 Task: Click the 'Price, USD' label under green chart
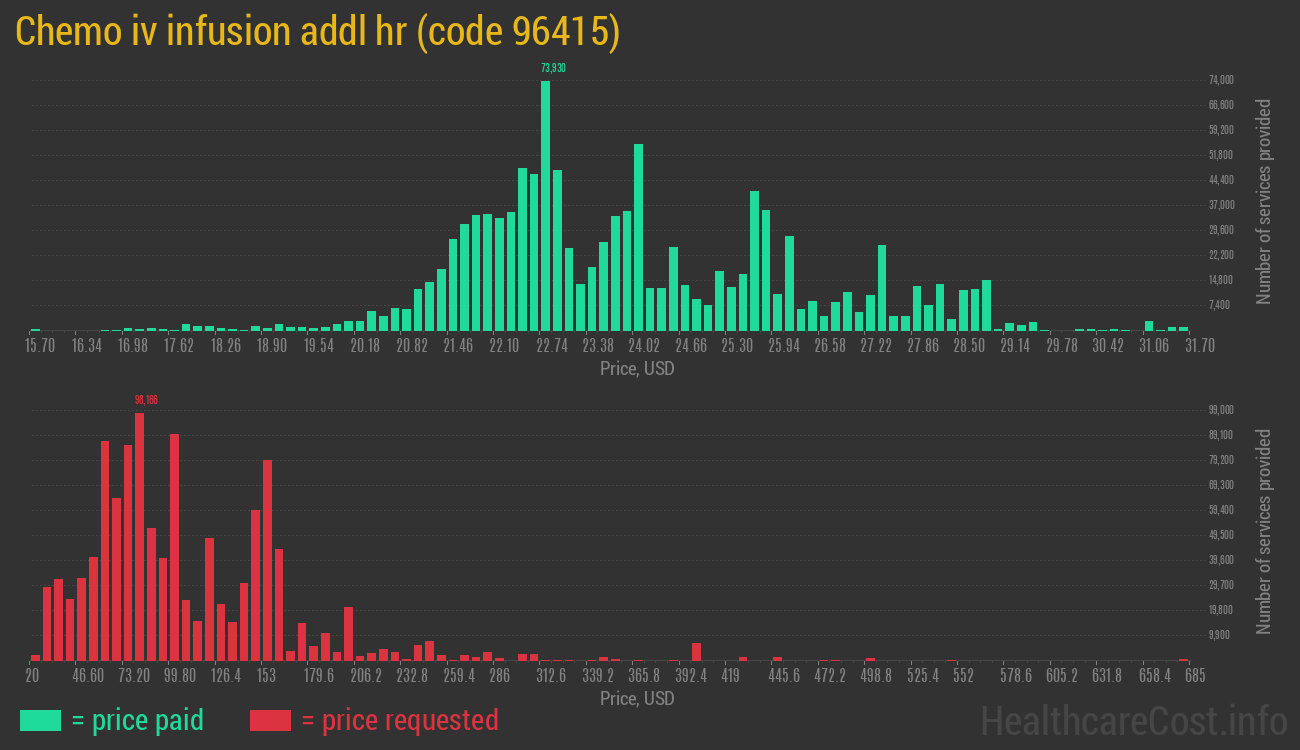coord(637,369)
